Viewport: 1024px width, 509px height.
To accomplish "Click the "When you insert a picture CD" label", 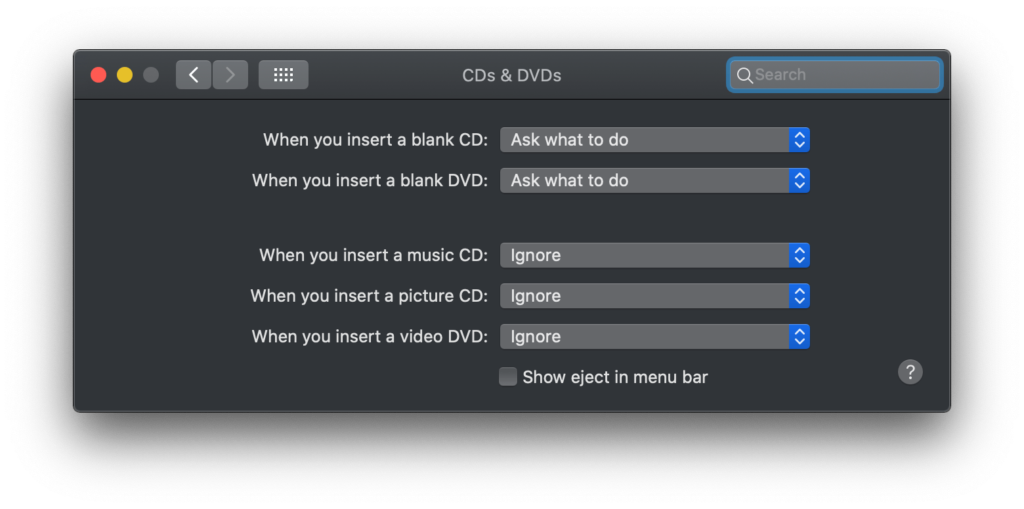I will [369, 296].
